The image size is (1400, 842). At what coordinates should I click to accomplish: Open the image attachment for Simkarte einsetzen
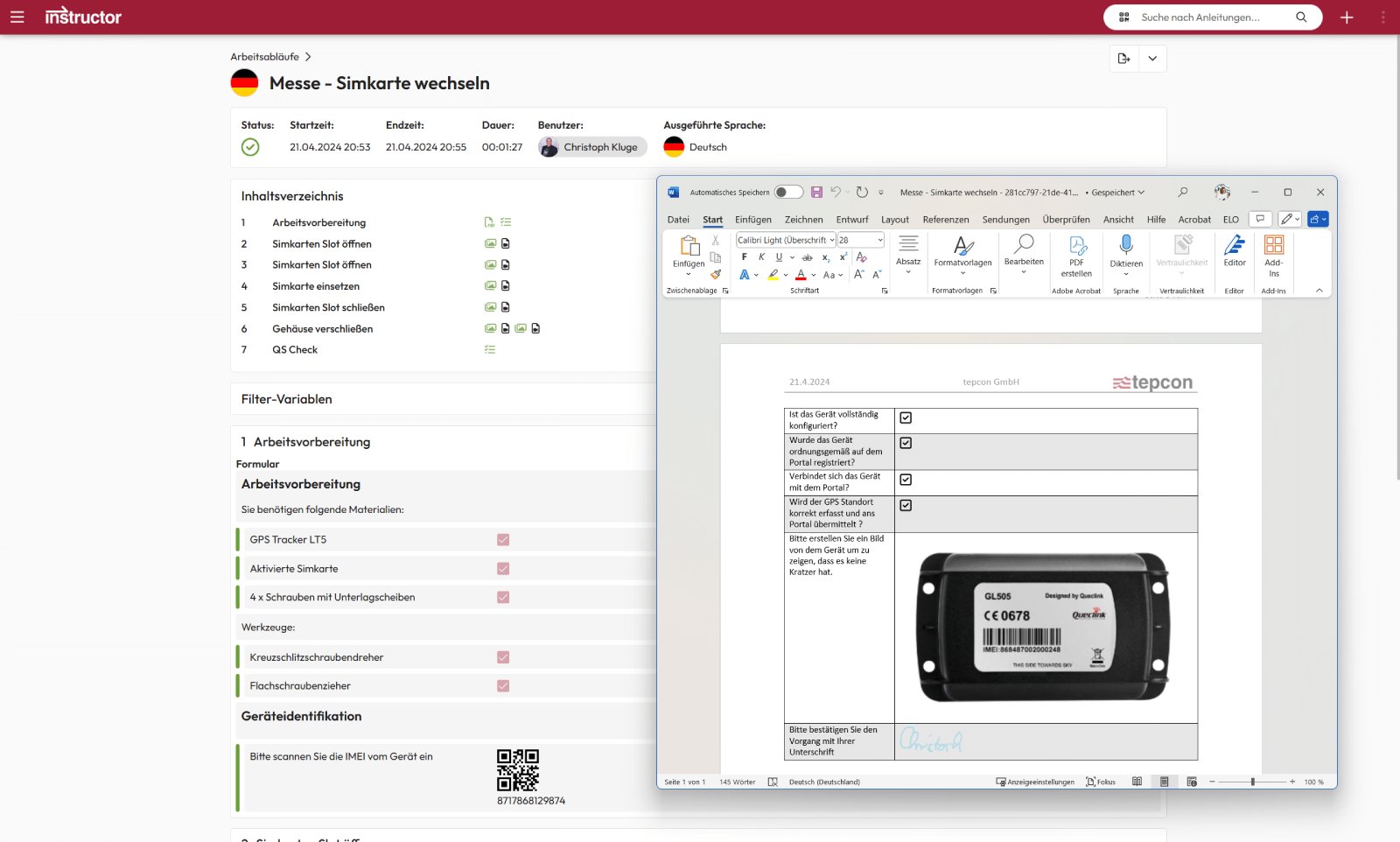(490, 285)
